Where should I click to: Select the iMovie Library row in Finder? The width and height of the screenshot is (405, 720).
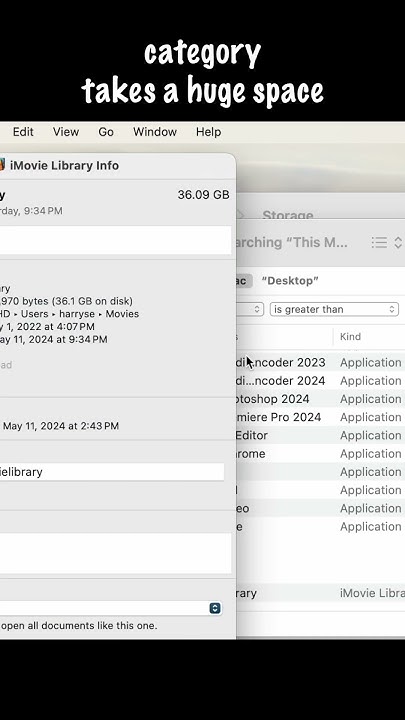[x=321, y=593]
